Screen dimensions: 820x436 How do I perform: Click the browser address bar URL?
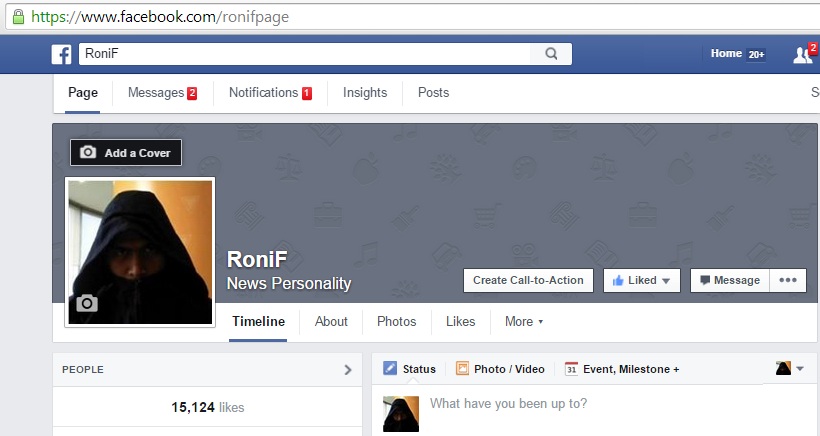pos(160,17)
